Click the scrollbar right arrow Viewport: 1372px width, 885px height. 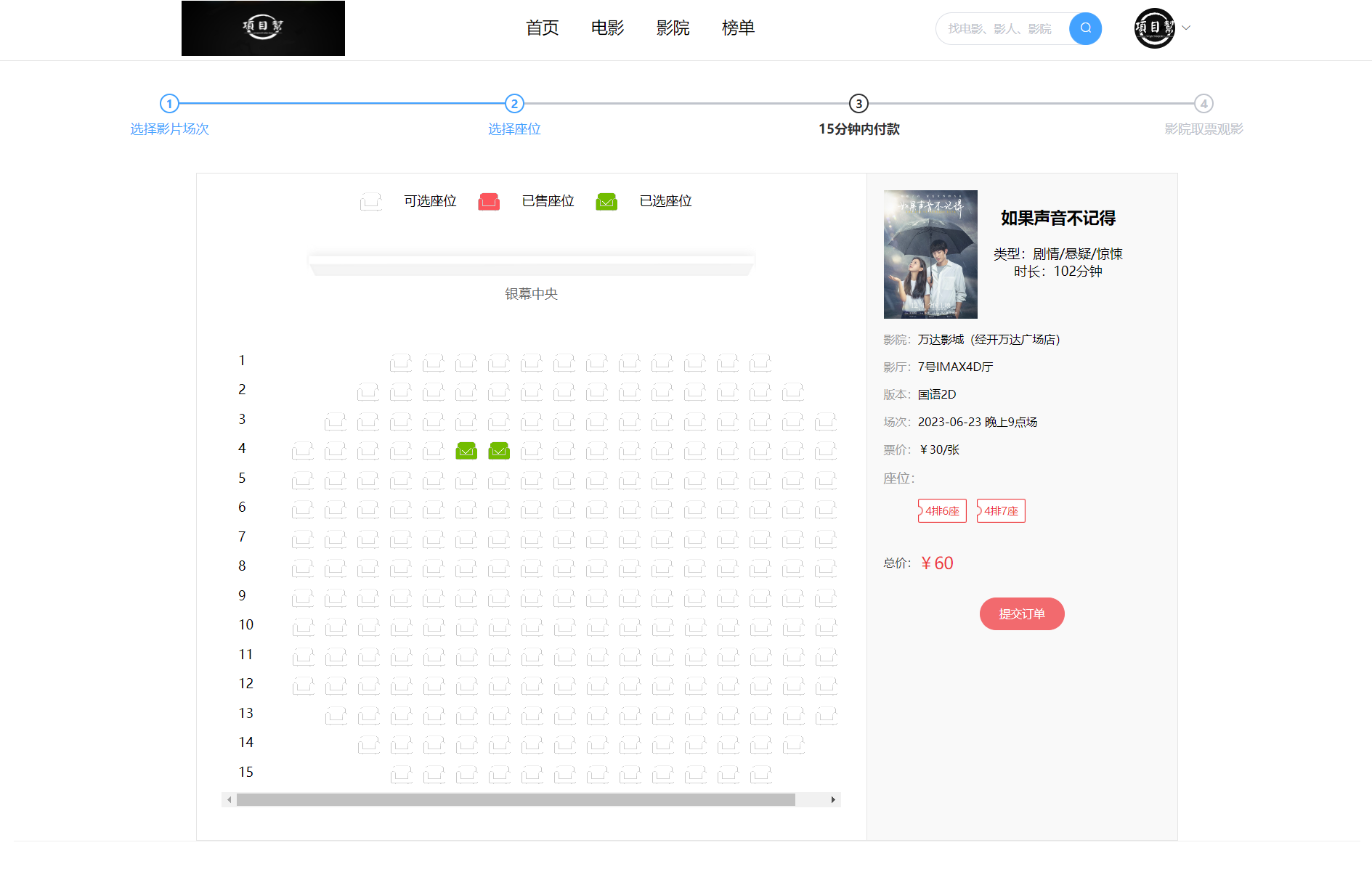pyautogui.click(x=833, y=799)
